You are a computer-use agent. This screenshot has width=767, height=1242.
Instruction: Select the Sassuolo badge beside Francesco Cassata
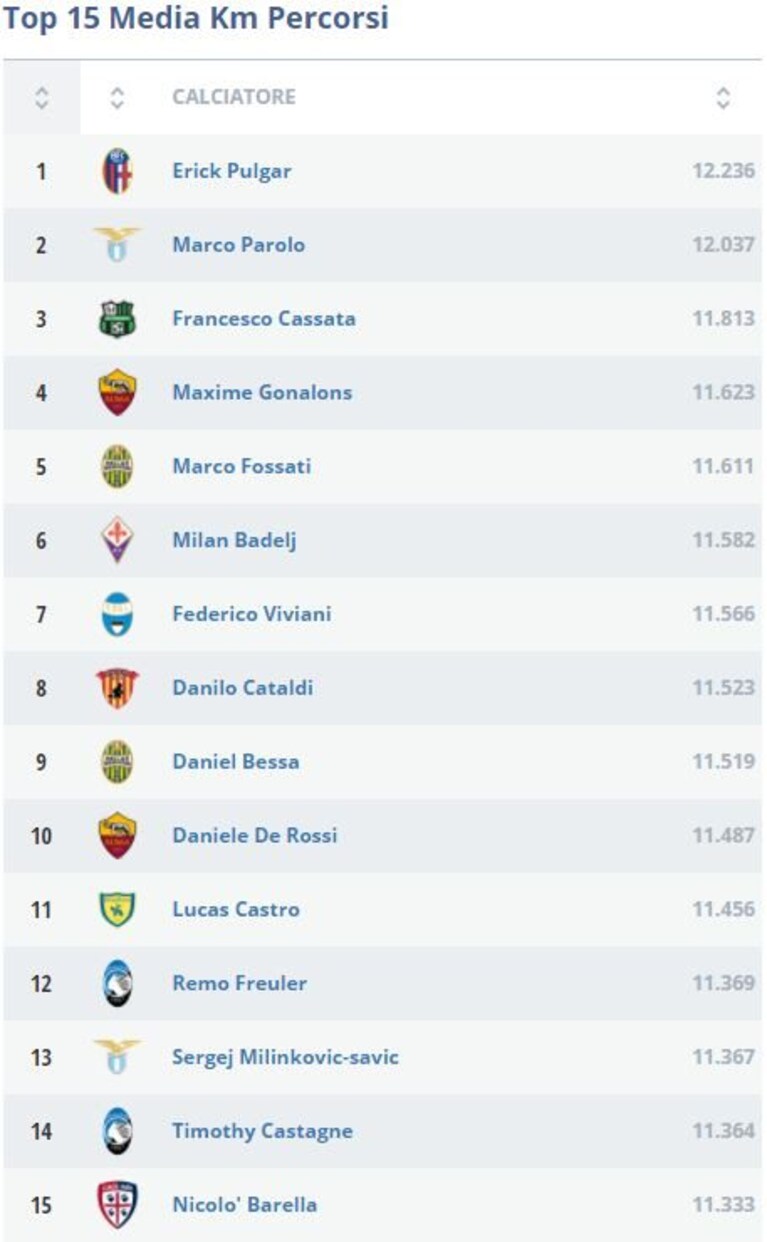117,319
